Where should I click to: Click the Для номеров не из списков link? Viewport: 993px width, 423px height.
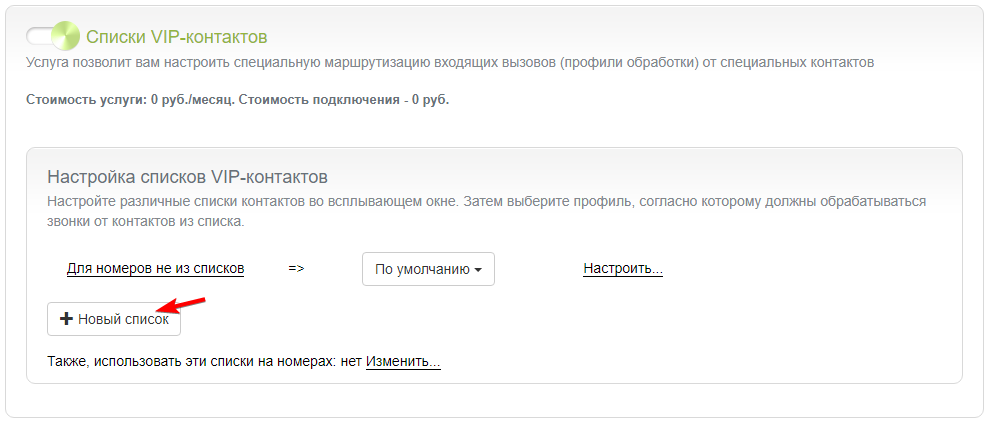(155, 268)
